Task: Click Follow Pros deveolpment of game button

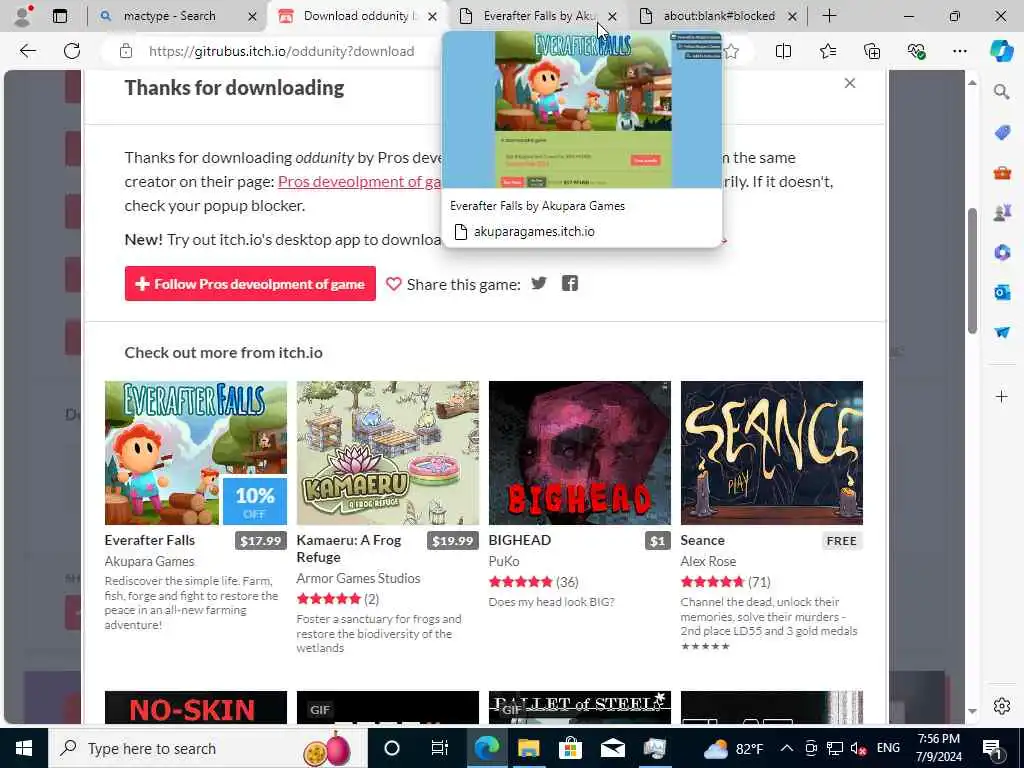Action: coord(250,283)
